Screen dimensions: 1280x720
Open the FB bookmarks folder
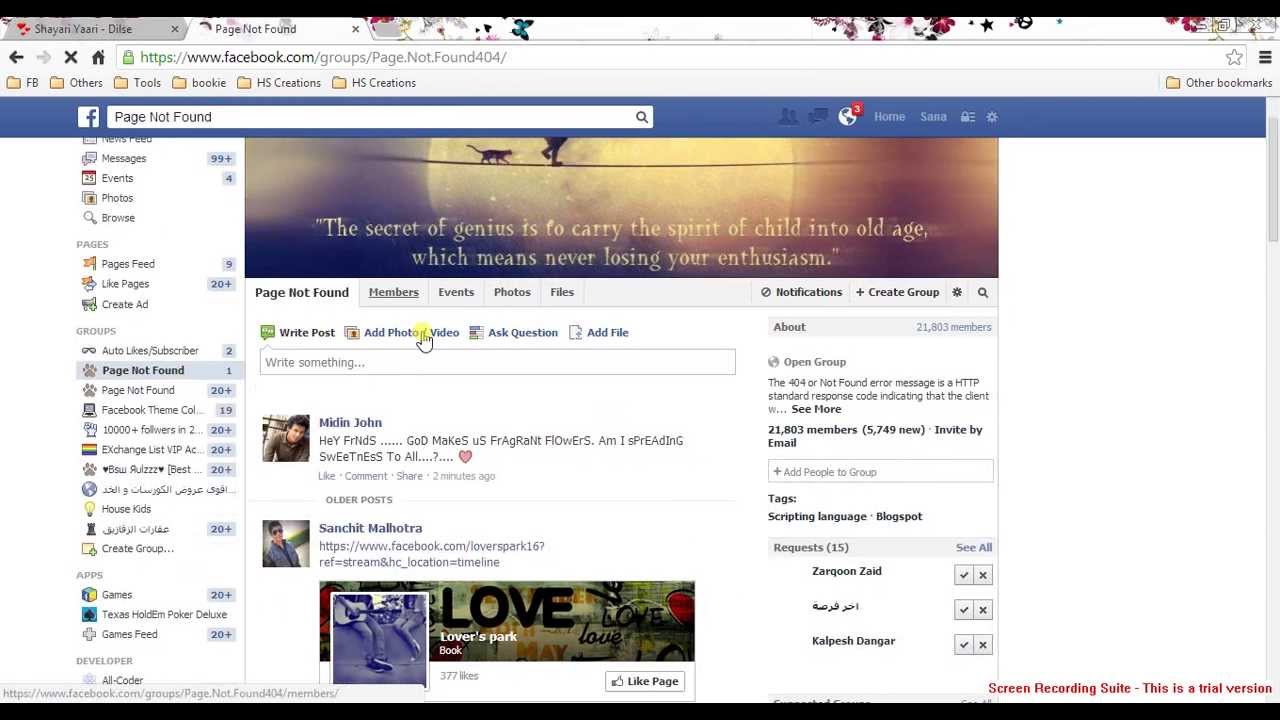tap(23, 83)
